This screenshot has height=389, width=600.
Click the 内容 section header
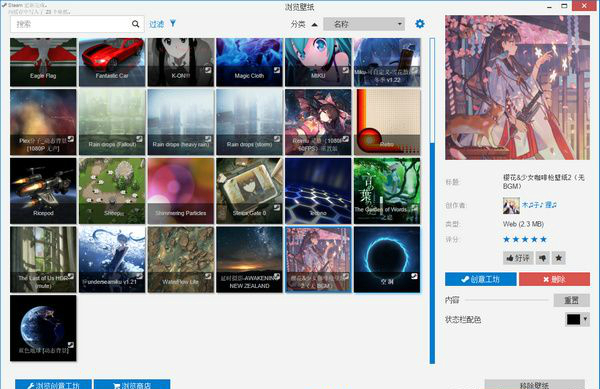pyautogui.click(x=452, y=300)
